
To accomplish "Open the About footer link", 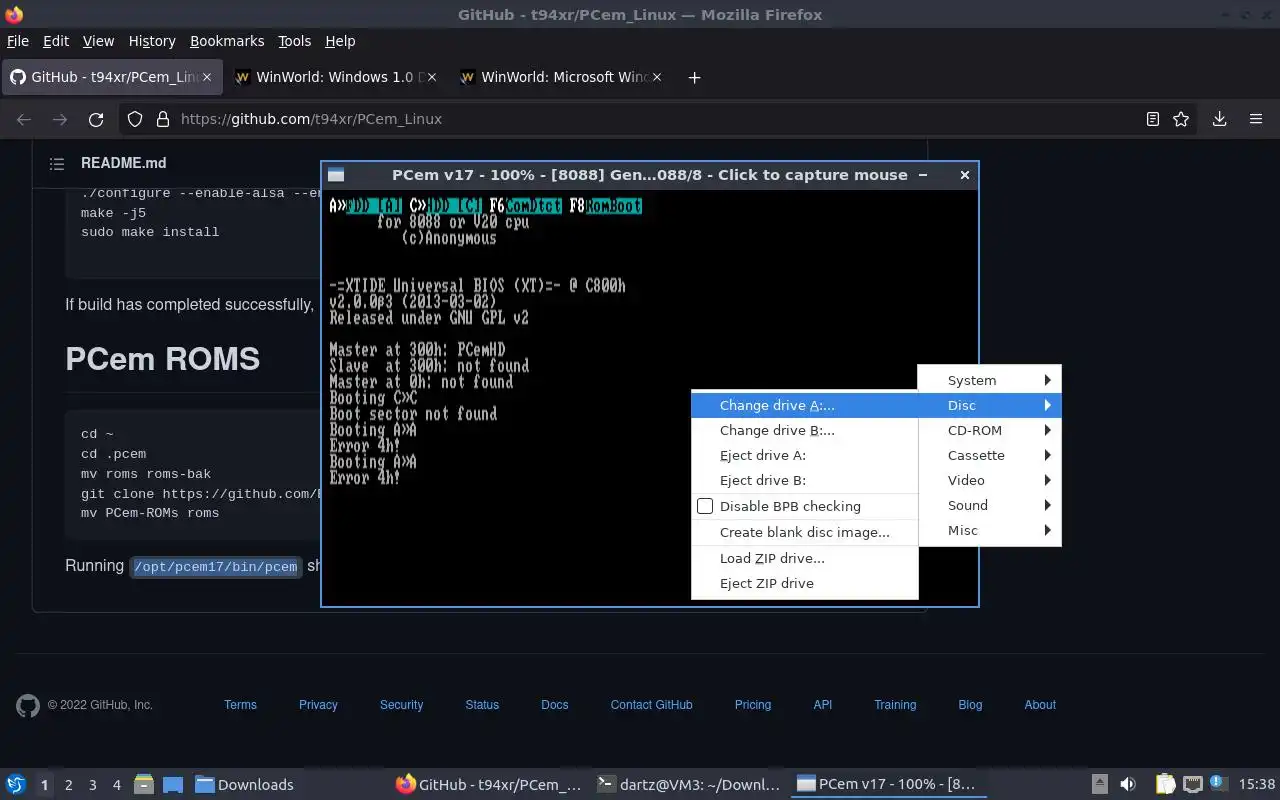I will [1040, 705].
